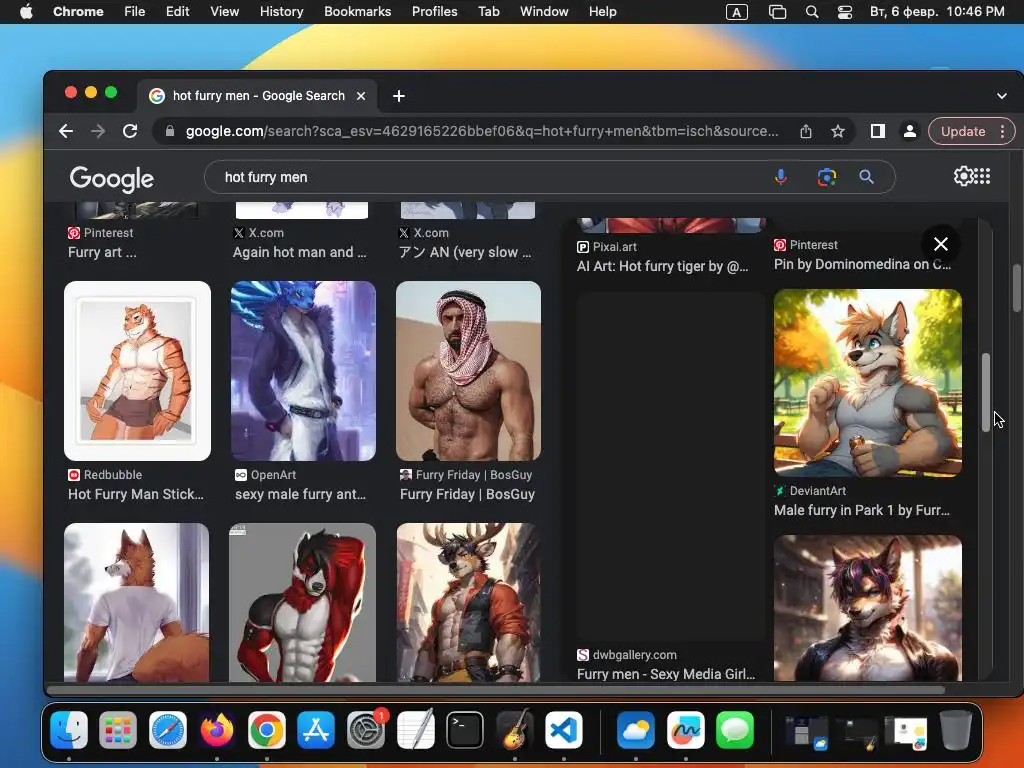Click the address bar URL
Screen dimensions: 1024x768
tap(481, 131)
